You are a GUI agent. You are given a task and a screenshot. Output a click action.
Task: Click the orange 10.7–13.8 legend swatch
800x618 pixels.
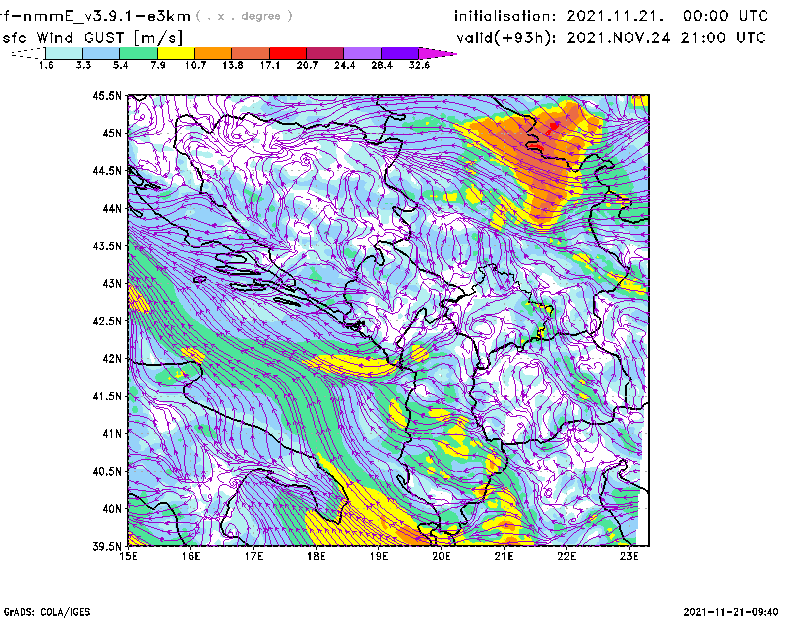213,53
